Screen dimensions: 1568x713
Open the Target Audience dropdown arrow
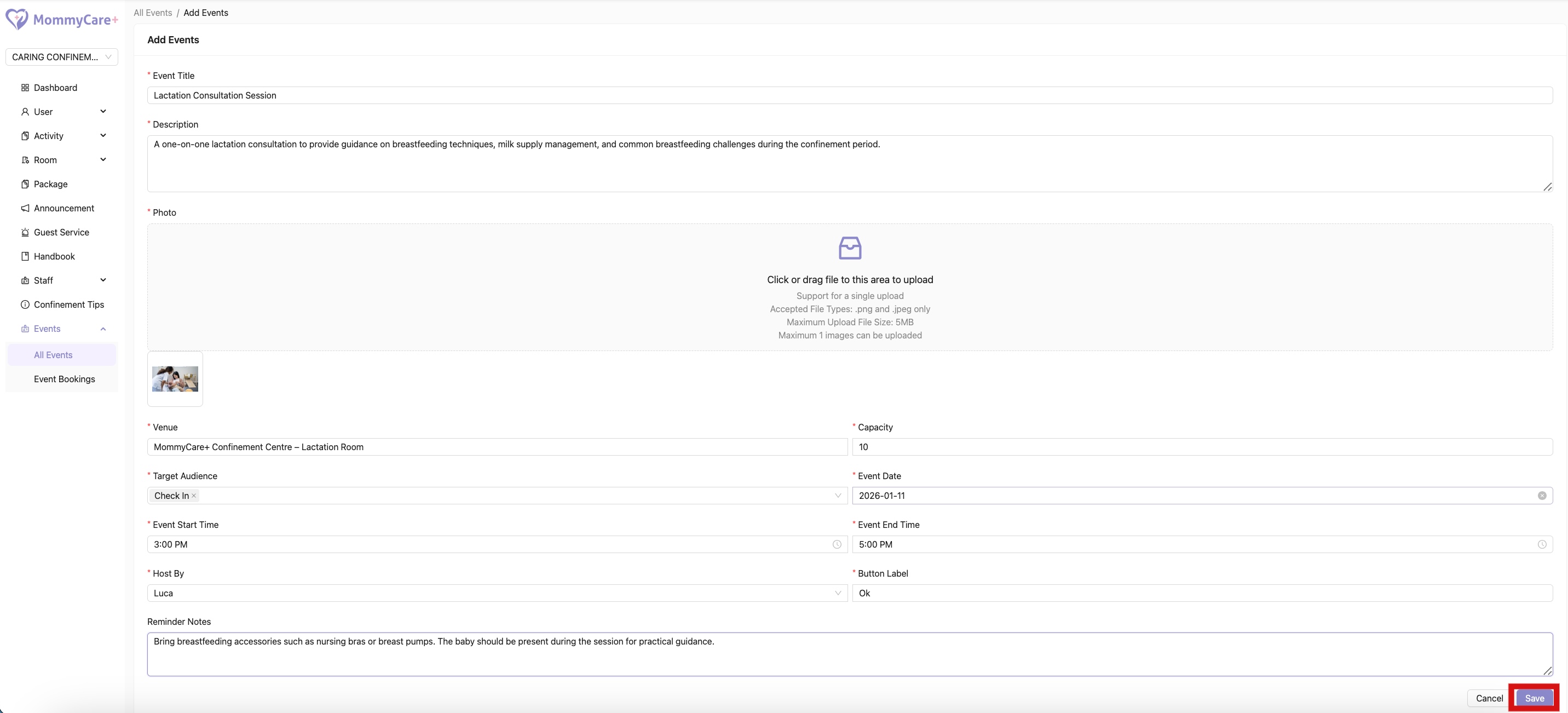coord(838,496)
